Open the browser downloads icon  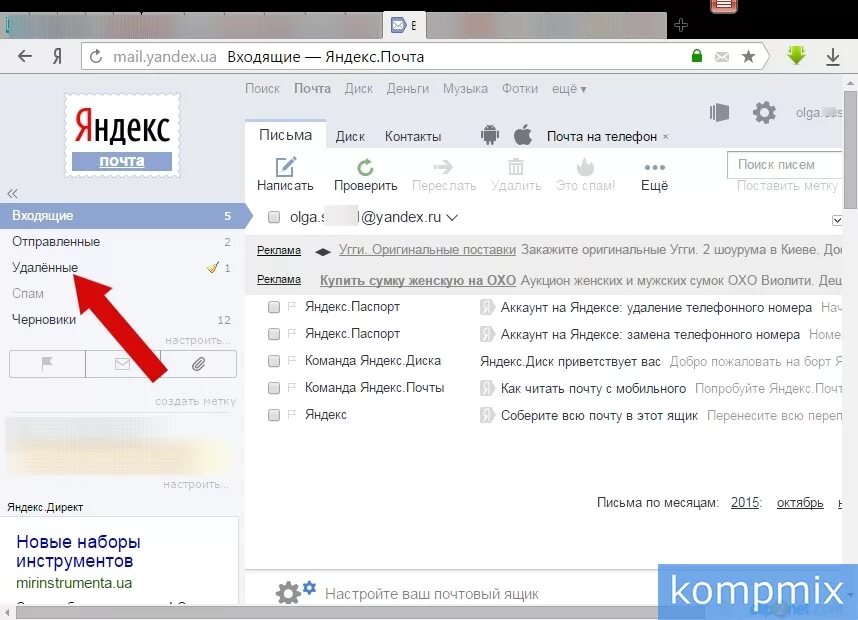tap(832, 57)
